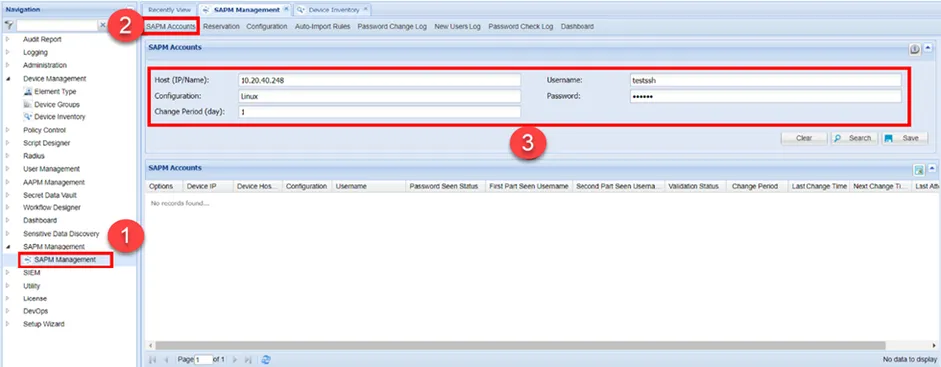Click the Device Groups tree icon
The image size is (941, 367).
pos(28,104)
